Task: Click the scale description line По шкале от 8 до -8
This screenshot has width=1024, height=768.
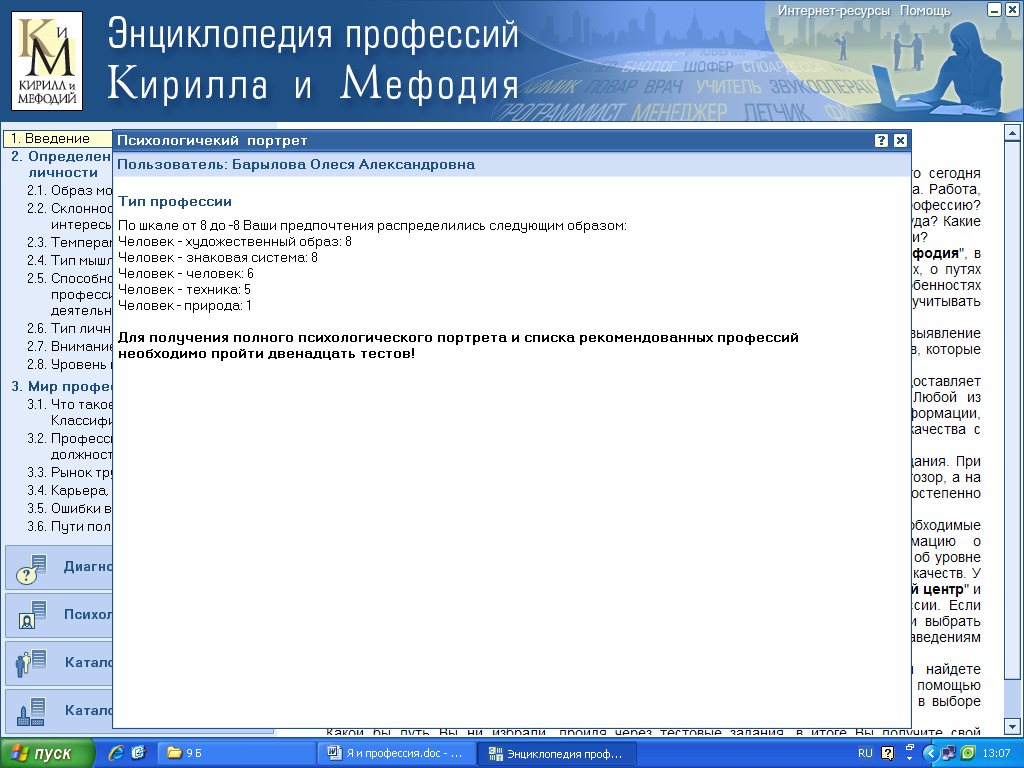Action: coord(372,226)
